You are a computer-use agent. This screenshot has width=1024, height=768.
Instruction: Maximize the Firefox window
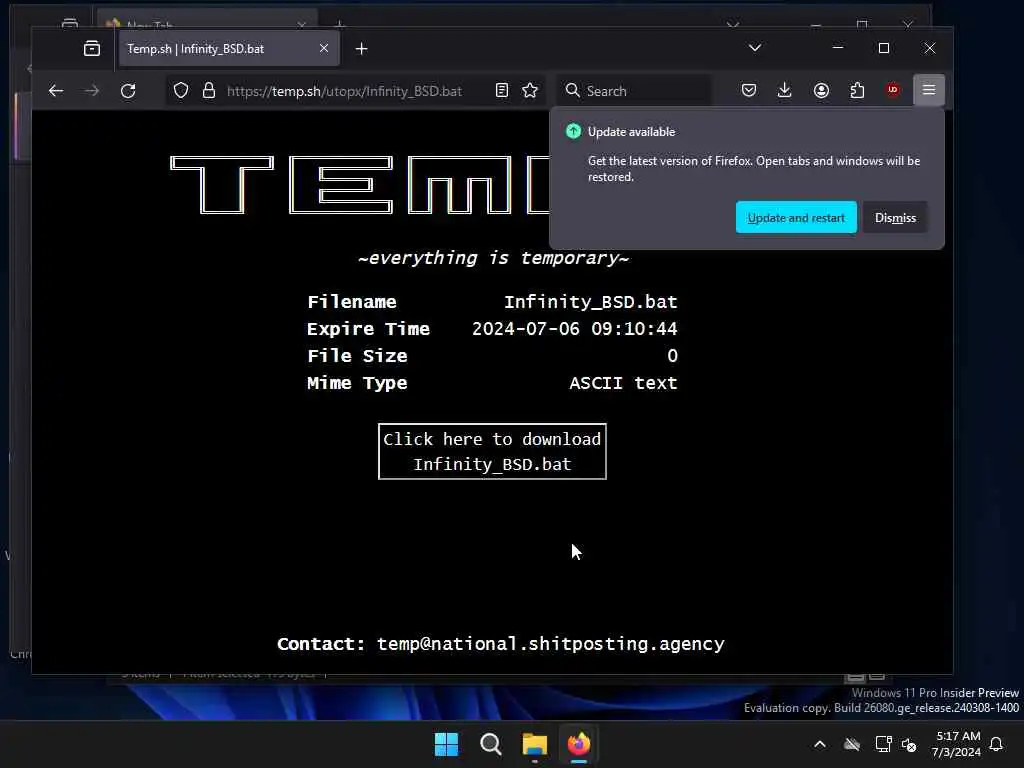click(x=884, y=48)
